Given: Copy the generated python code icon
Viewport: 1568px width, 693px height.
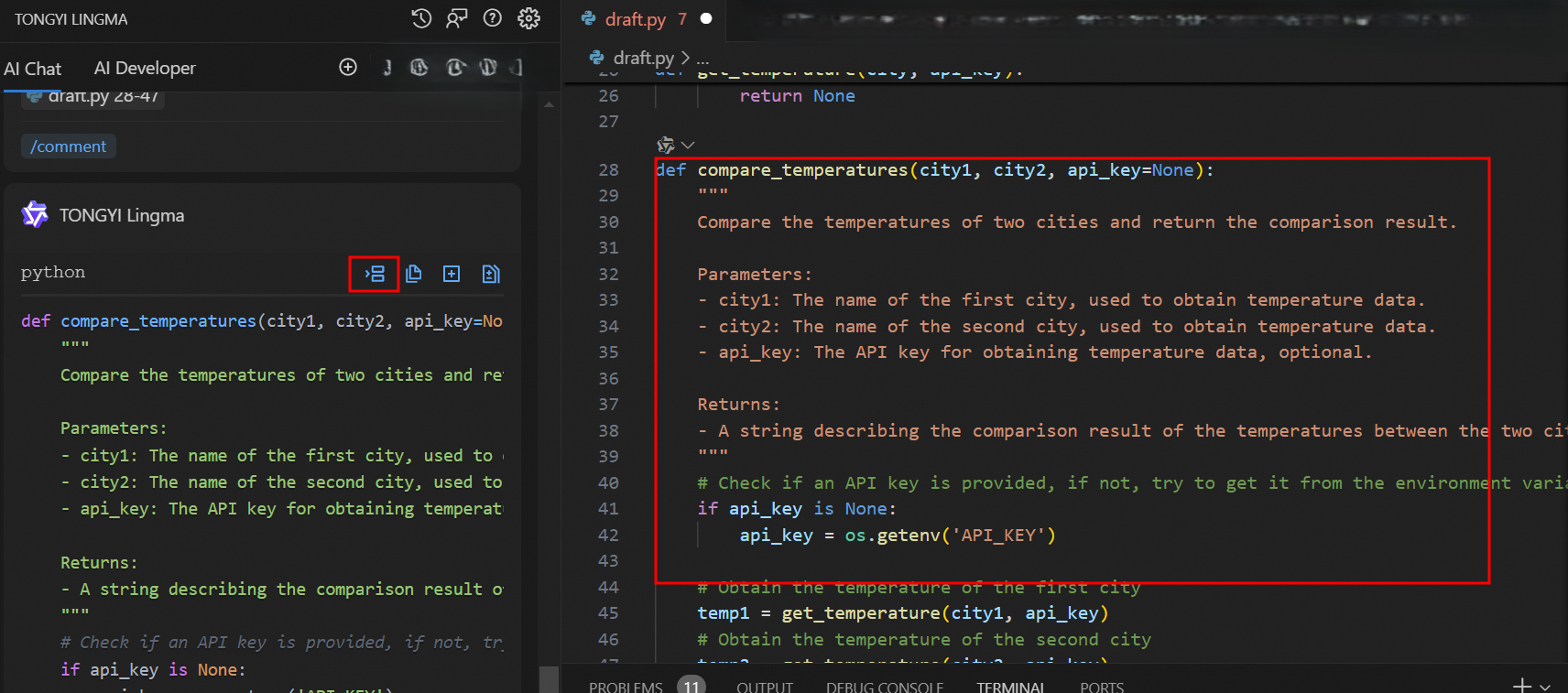Looking at the screenshot, I should tap(413, 274).
